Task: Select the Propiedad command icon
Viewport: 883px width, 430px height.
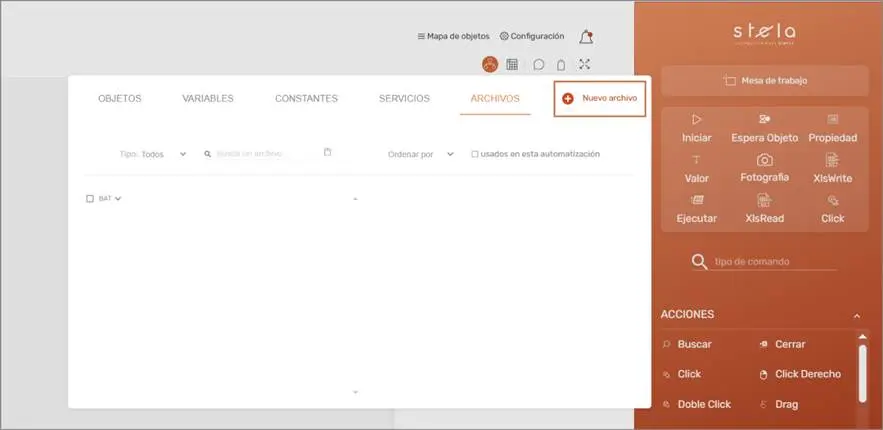Action: [833, 119]
